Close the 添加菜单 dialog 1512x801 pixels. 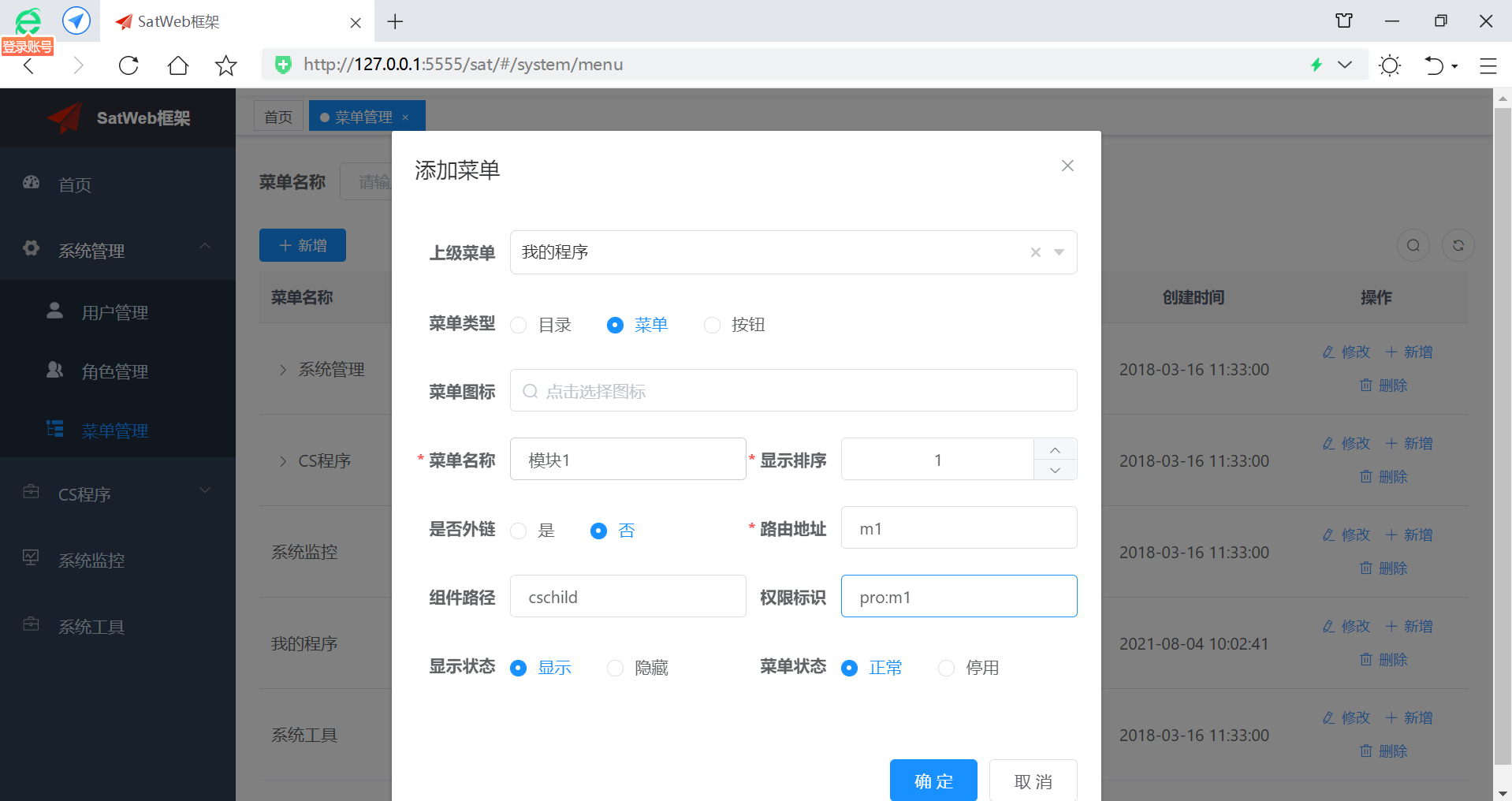coord(1067,166)
